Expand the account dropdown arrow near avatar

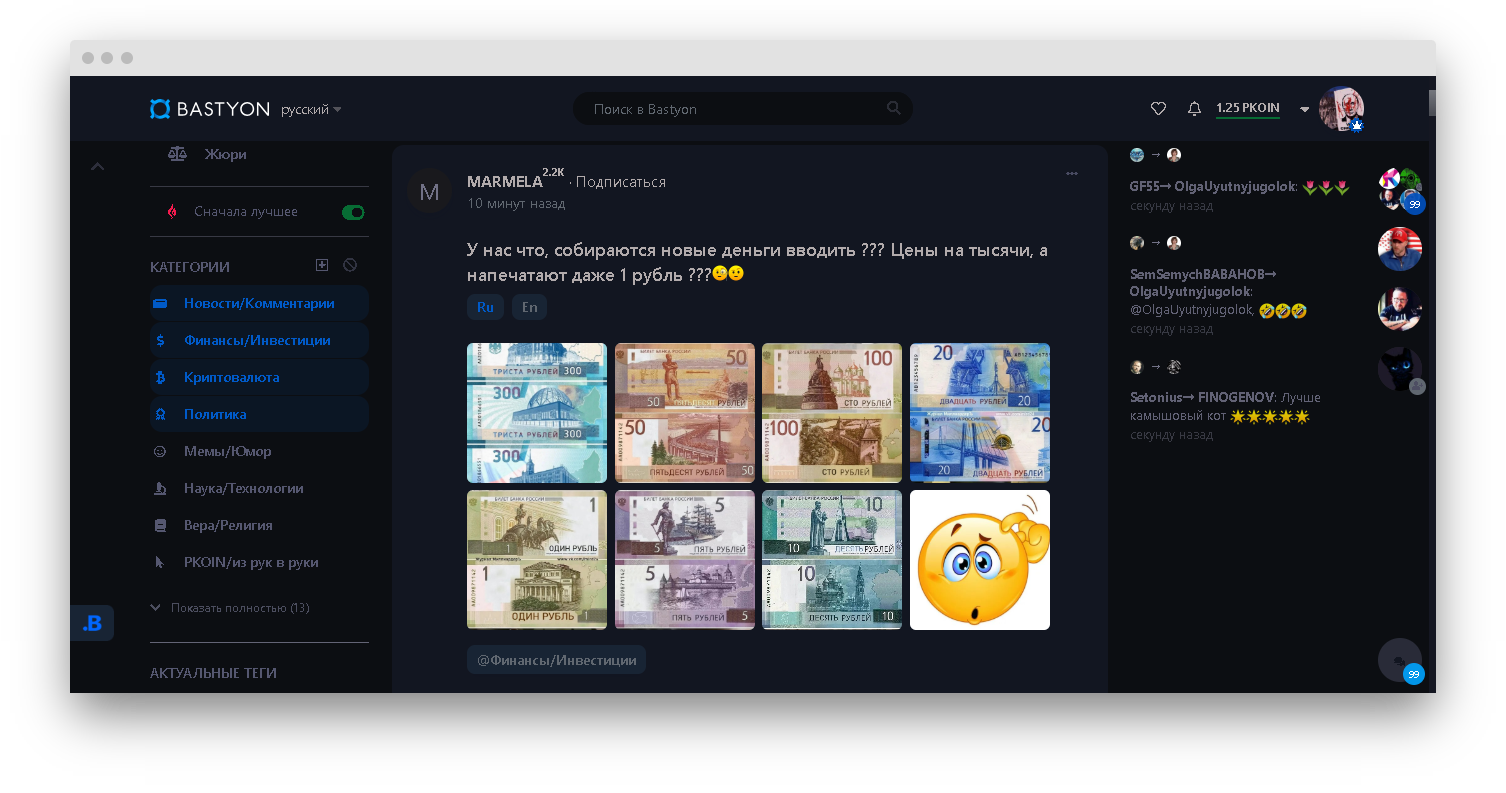[x=1304, y=110]
